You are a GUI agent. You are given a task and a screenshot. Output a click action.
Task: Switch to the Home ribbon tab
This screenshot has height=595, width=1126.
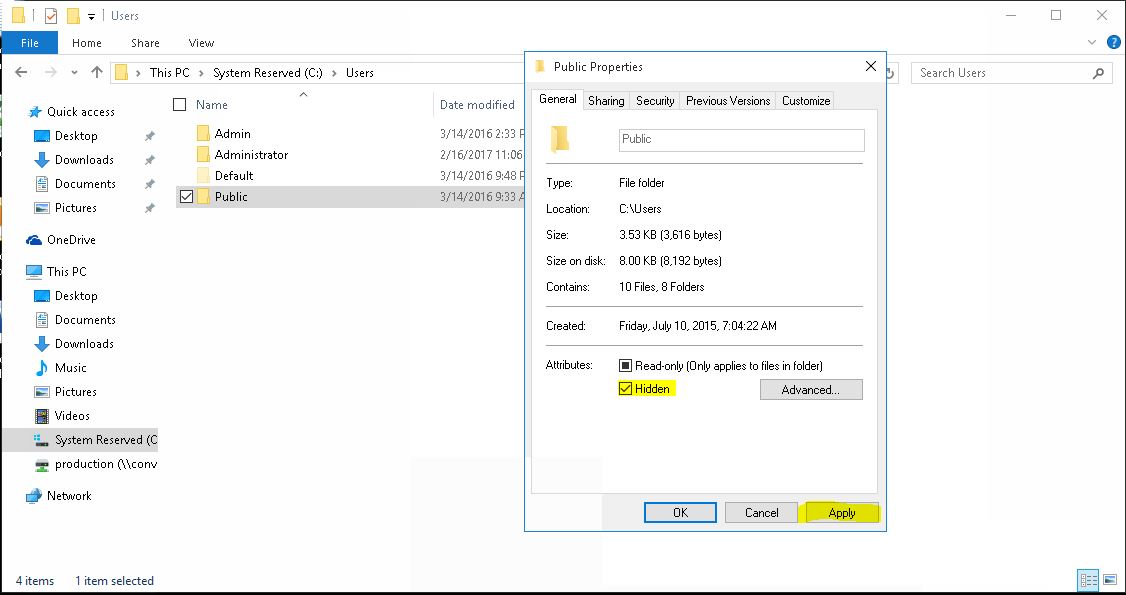tap(87, 43)
